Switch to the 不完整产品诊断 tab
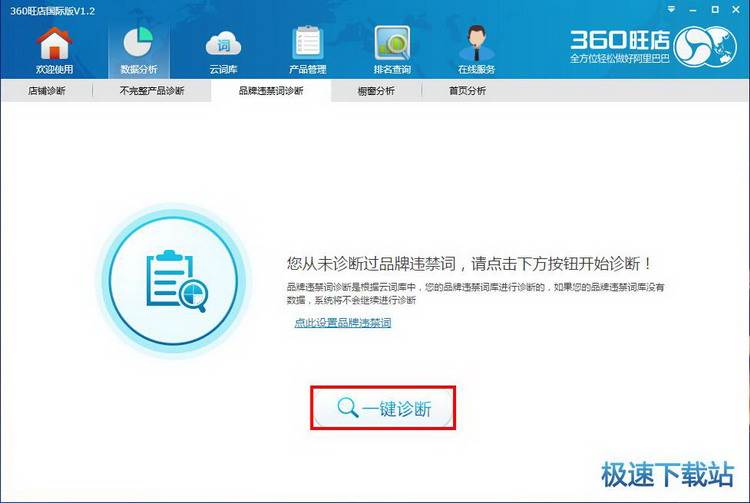 [x=152, y=91]
